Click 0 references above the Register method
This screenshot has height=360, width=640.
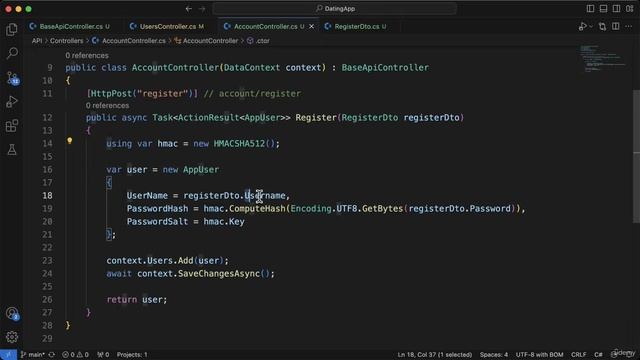(x=107, y=106)
